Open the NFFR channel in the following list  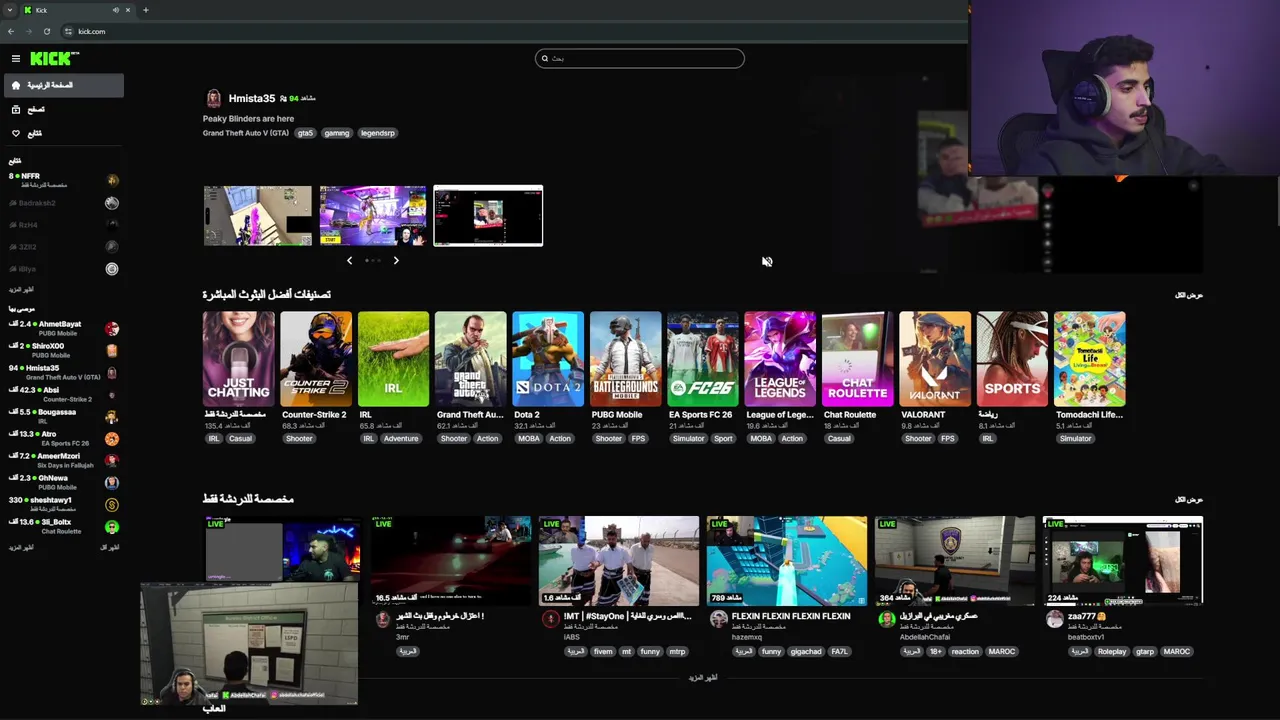pyautogui.click(x=64, y=180)
